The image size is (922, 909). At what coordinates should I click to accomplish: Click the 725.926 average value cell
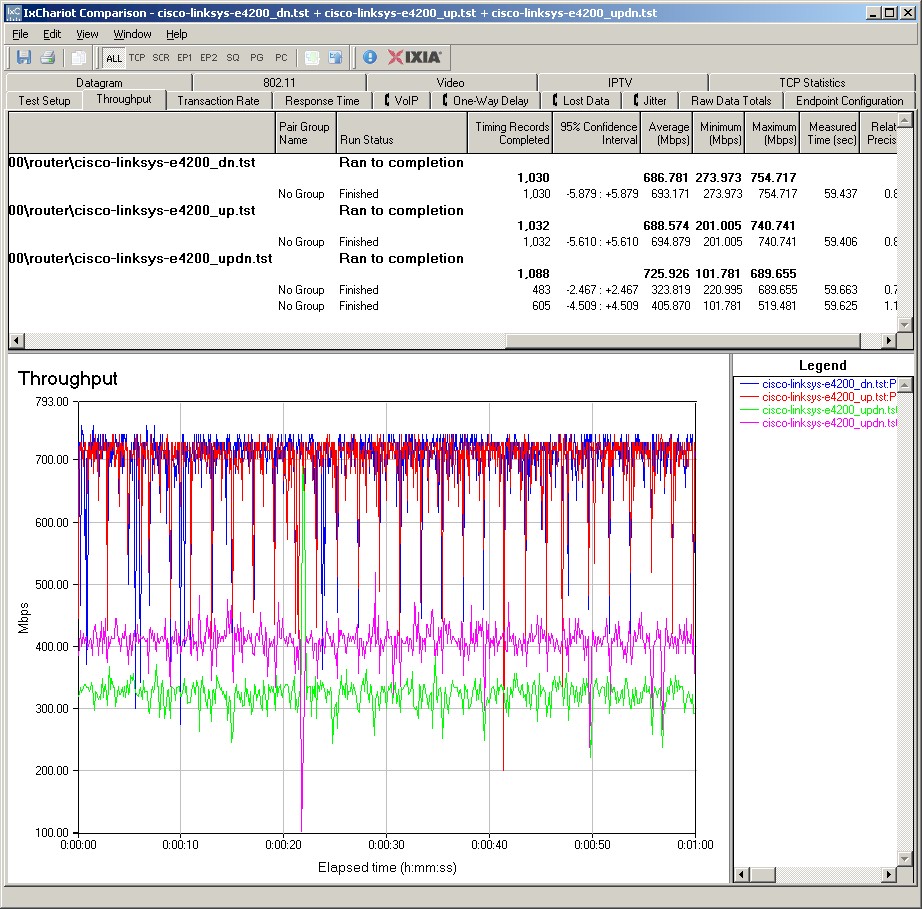(666, 274)
